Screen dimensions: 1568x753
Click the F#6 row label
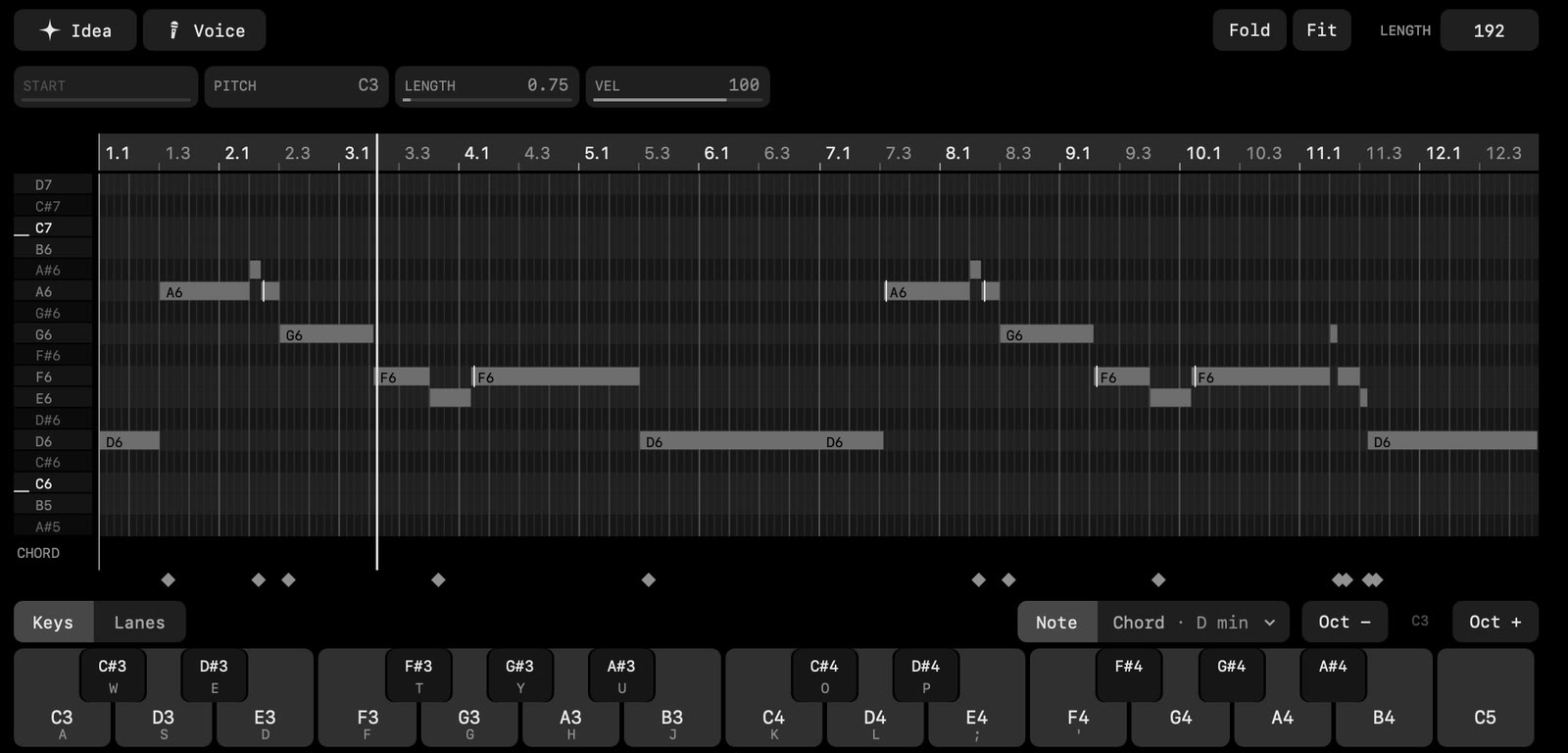[x=48, y=355]
